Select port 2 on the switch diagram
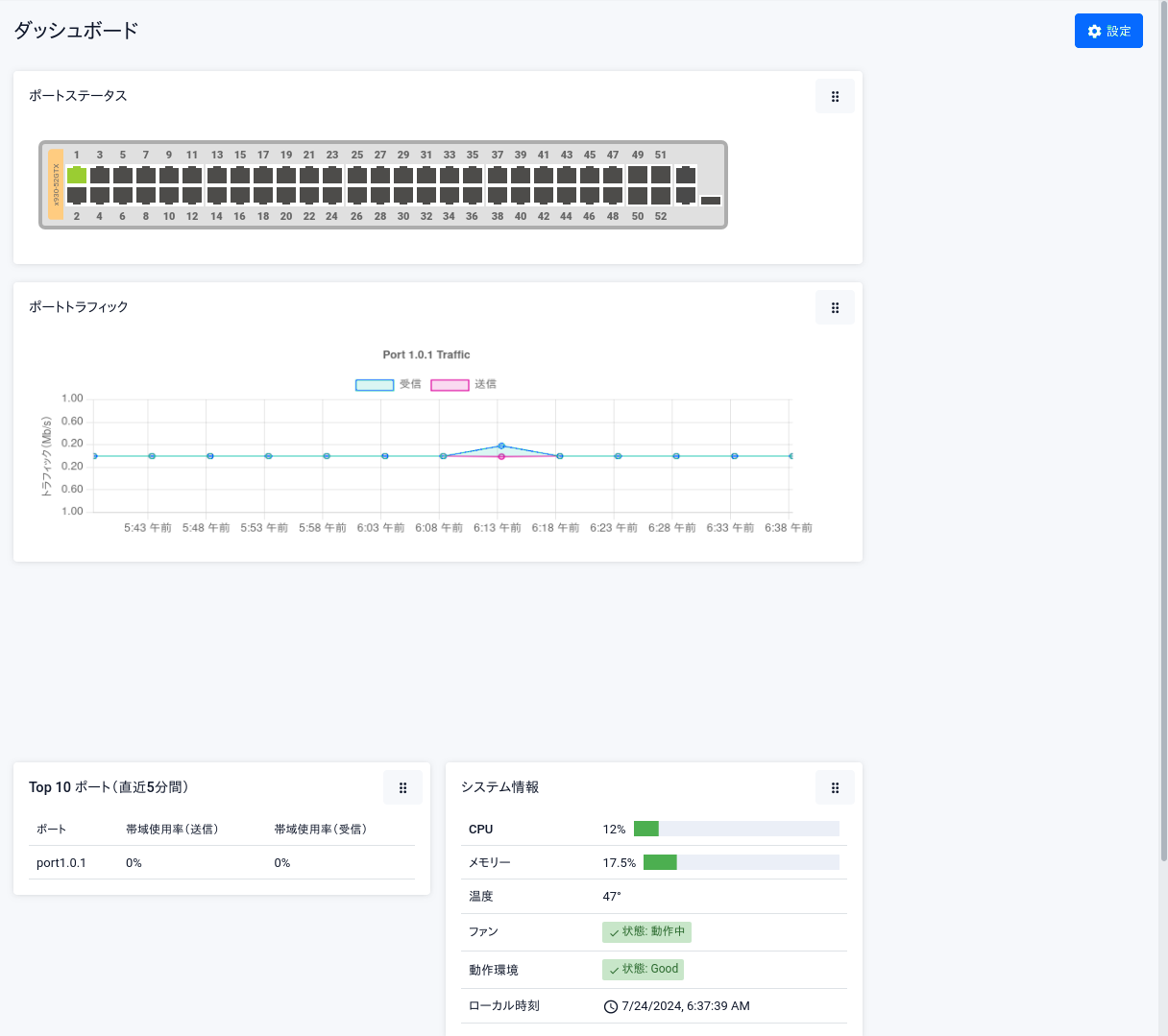The image size is (1168, 1036). 77,195
